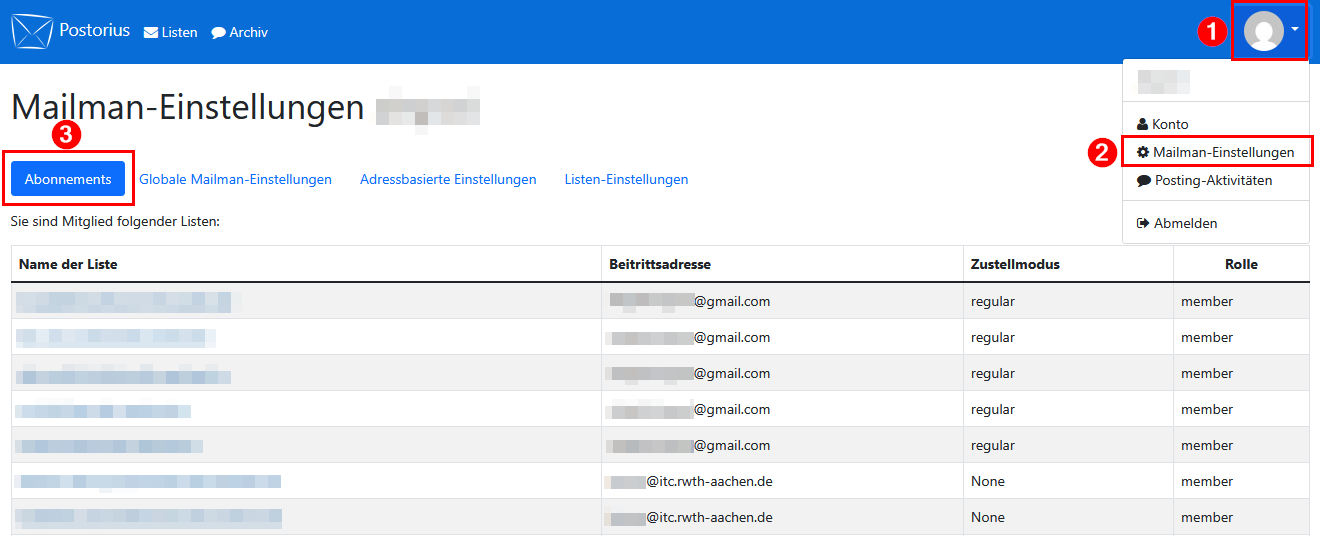Select the Abonnements tab
The image size is (1320, 536).
coord(68,179)
